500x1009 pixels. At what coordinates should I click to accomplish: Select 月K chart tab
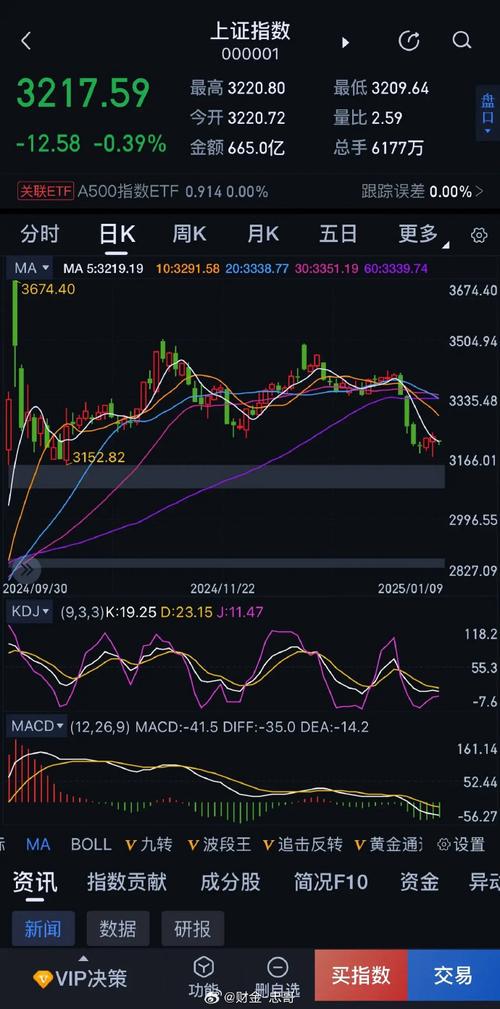[263, 234]
